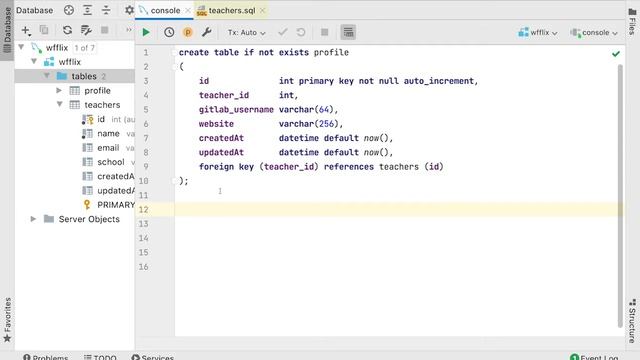This screenshot has height=360, width=640.
Task: Open console settings wrench icon
Action: click(207, 32)
